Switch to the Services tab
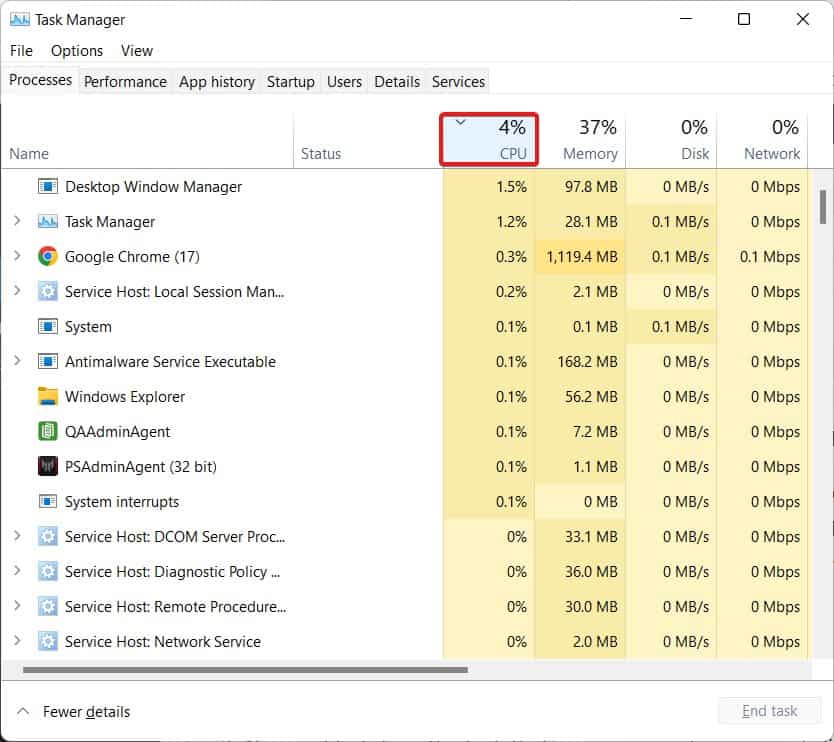 click(x=458, y=82)
